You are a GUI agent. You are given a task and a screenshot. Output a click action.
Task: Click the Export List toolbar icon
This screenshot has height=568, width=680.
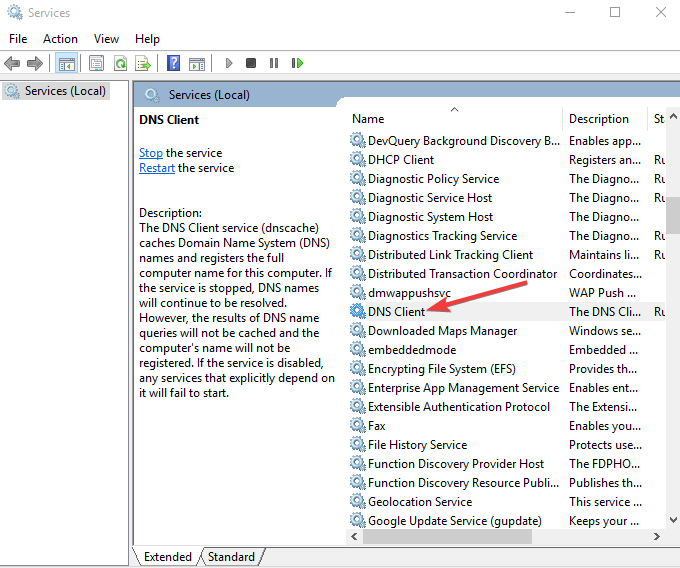(x=143, y=63)
